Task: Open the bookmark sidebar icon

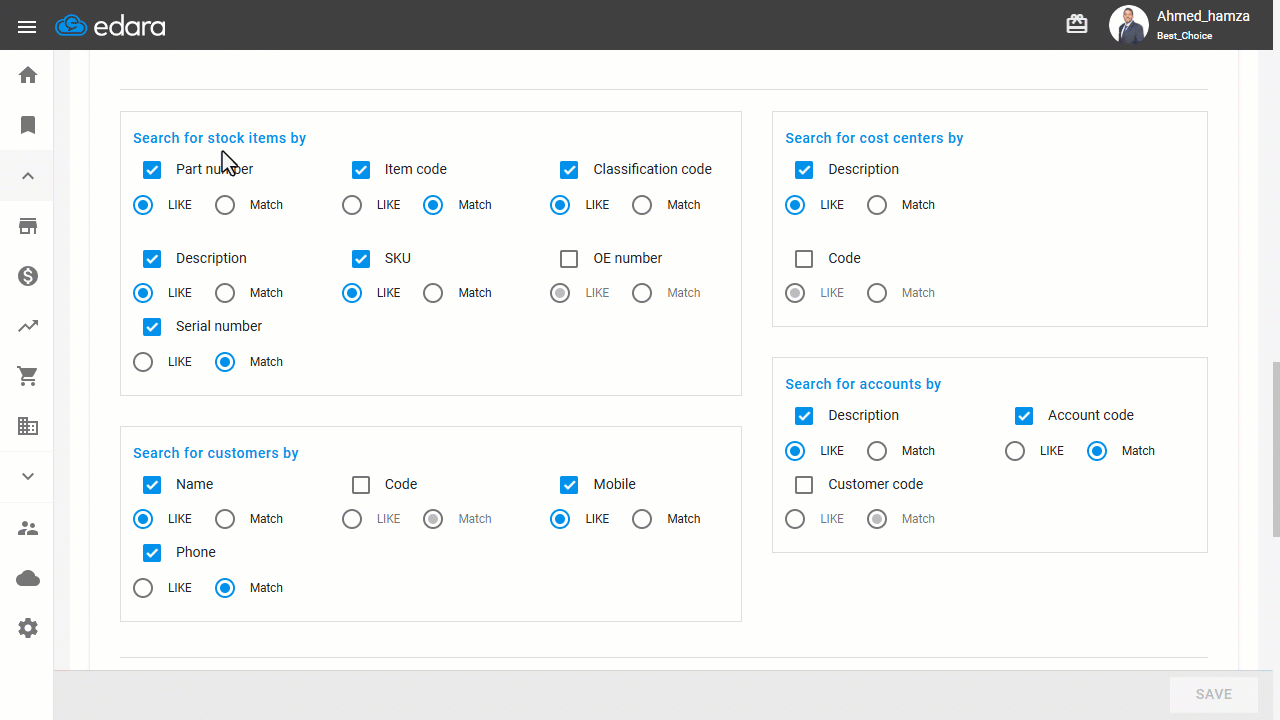Action: point(28,125)
